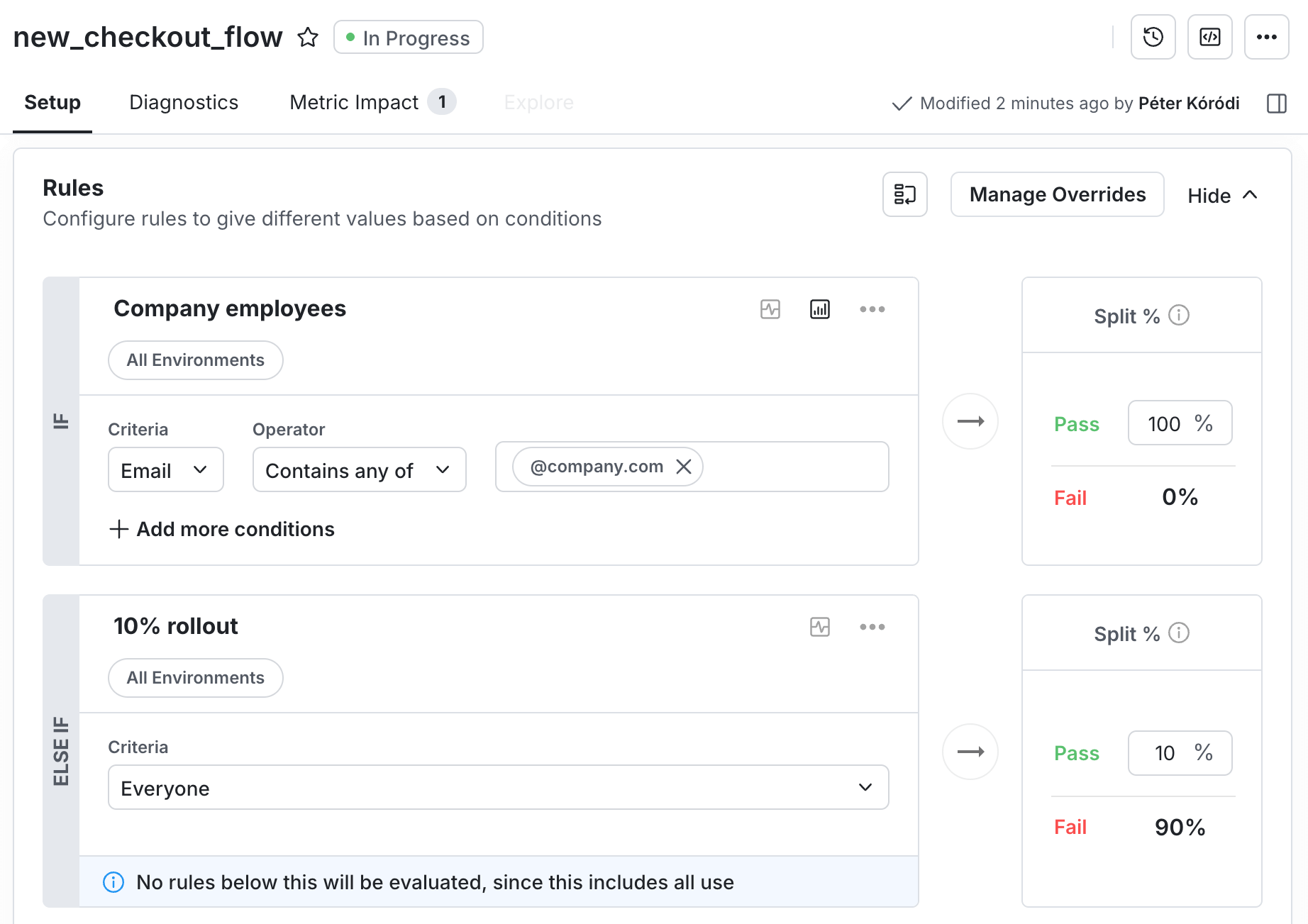The width and height of the screenshot is (1308, 924).
Task: Open the Contains any of operator dropdown
Action: pyautogui.click(x=358, y=469)
